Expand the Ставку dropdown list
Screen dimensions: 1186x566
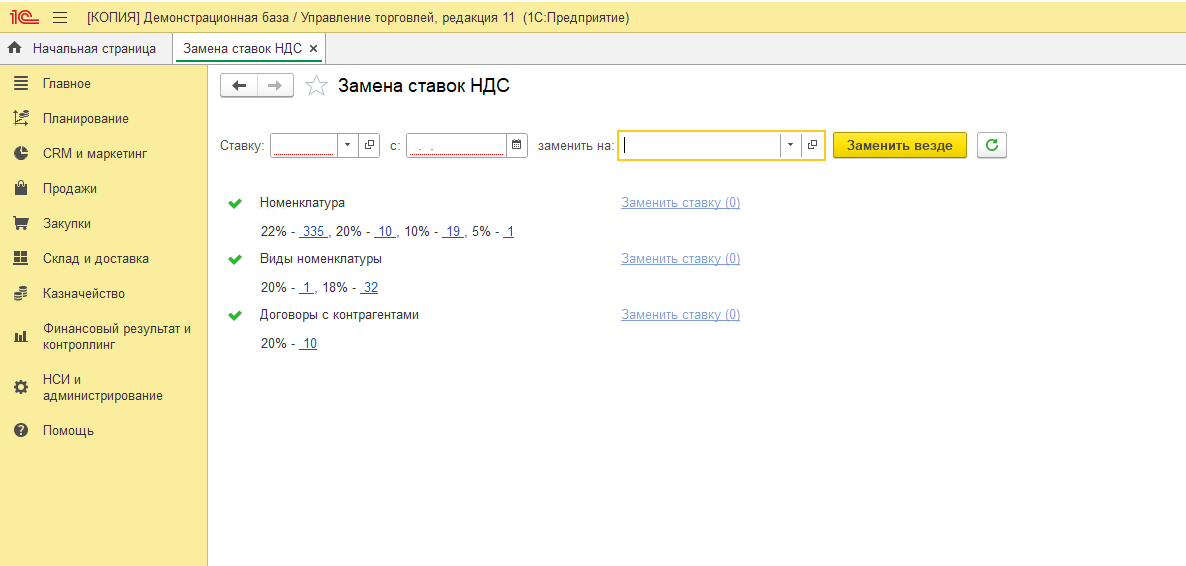[348, 145]
